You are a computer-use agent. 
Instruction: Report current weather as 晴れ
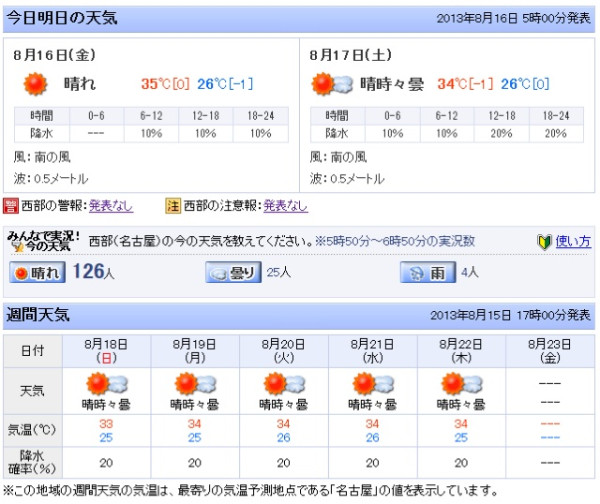tap(37, 272)
